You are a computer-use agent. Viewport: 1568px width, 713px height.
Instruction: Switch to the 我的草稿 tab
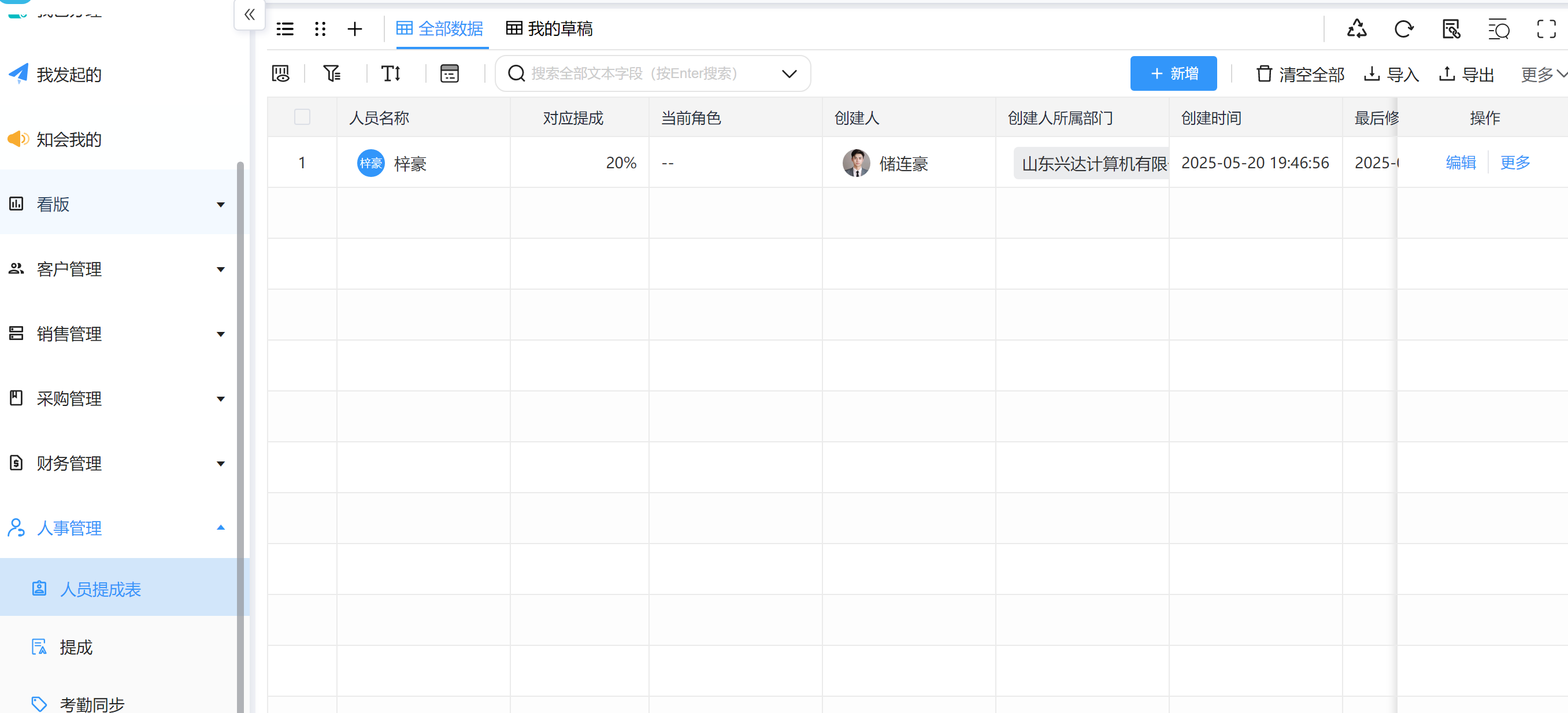550,28
